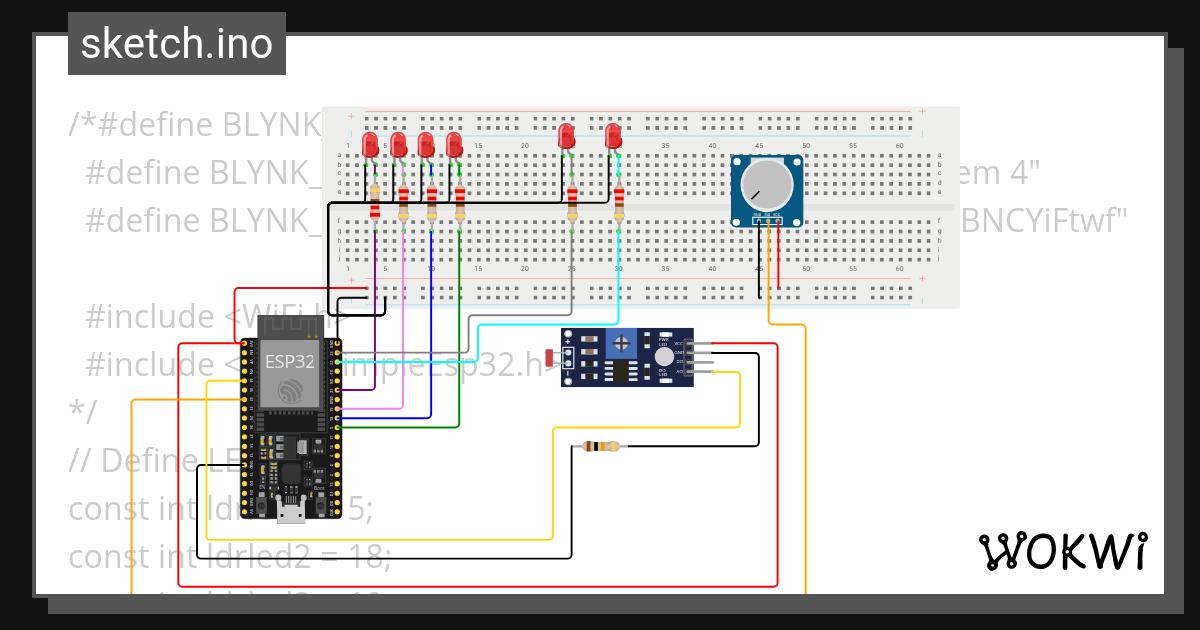Screen dimensions: 1200x630
Task: Select the leftmost red LED on the breadboard
Action: pos(370,142)
